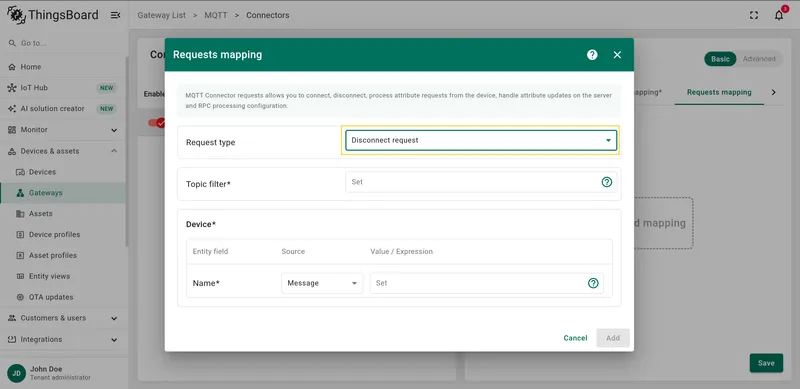Screen dimensions: 800x389
Task: Click the Add button in the dialog
Action: pyautogui.click(x=613, y=338)
